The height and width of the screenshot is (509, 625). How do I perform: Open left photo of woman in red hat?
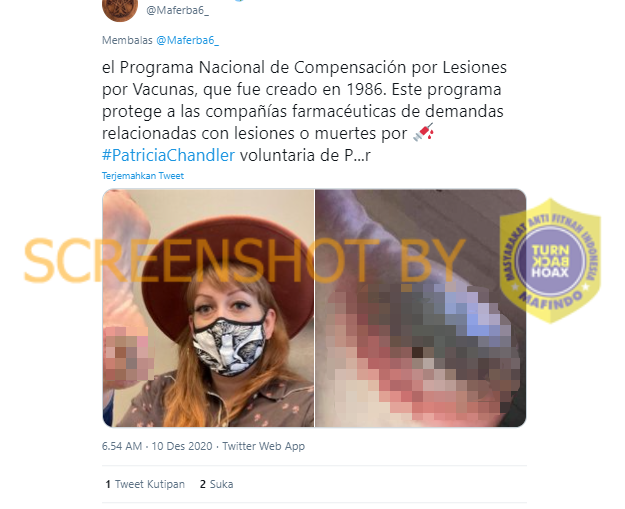click(x=208, y=308)
